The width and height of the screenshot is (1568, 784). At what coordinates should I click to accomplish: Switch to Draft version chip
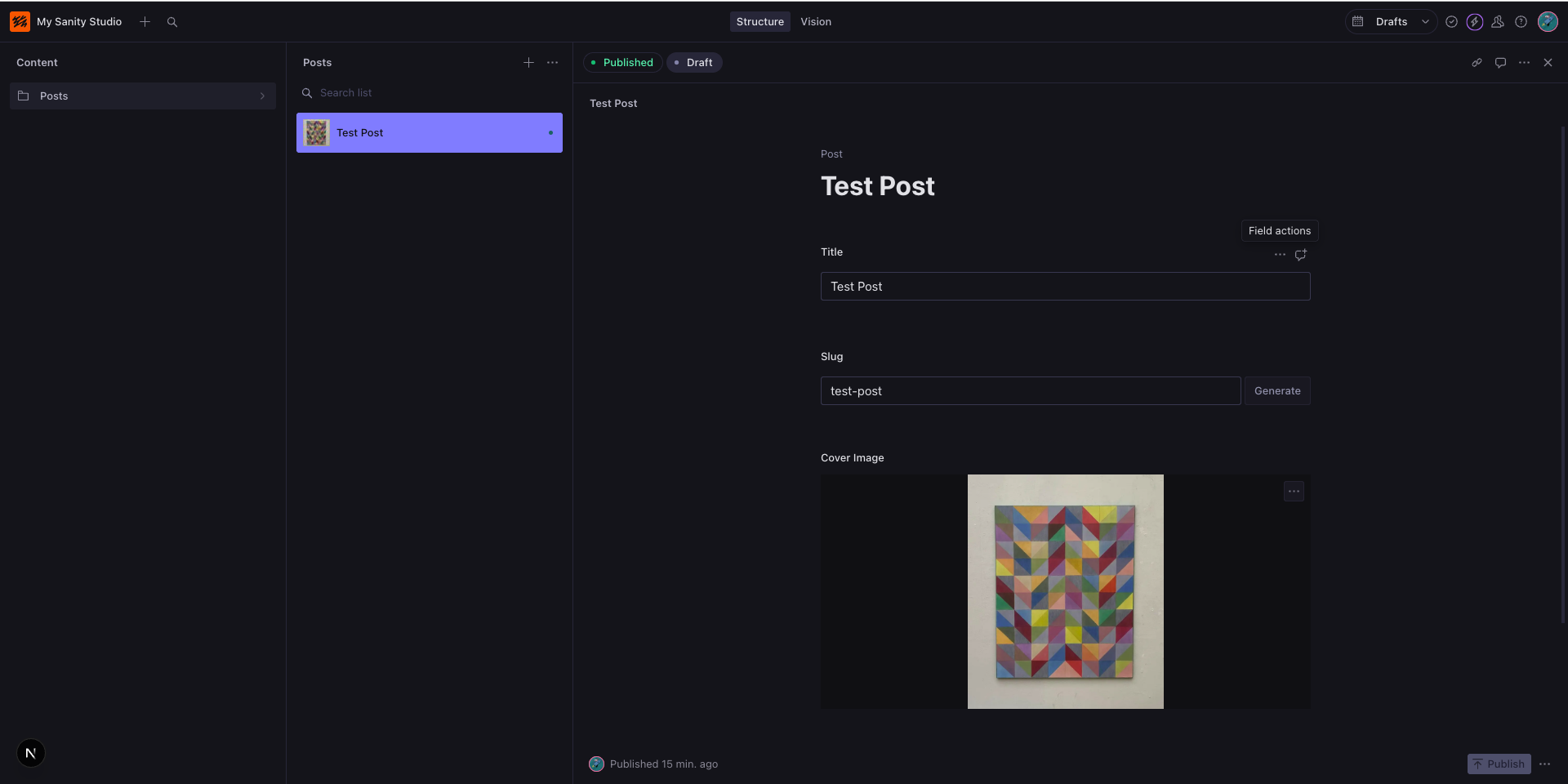tap(694, 63)
